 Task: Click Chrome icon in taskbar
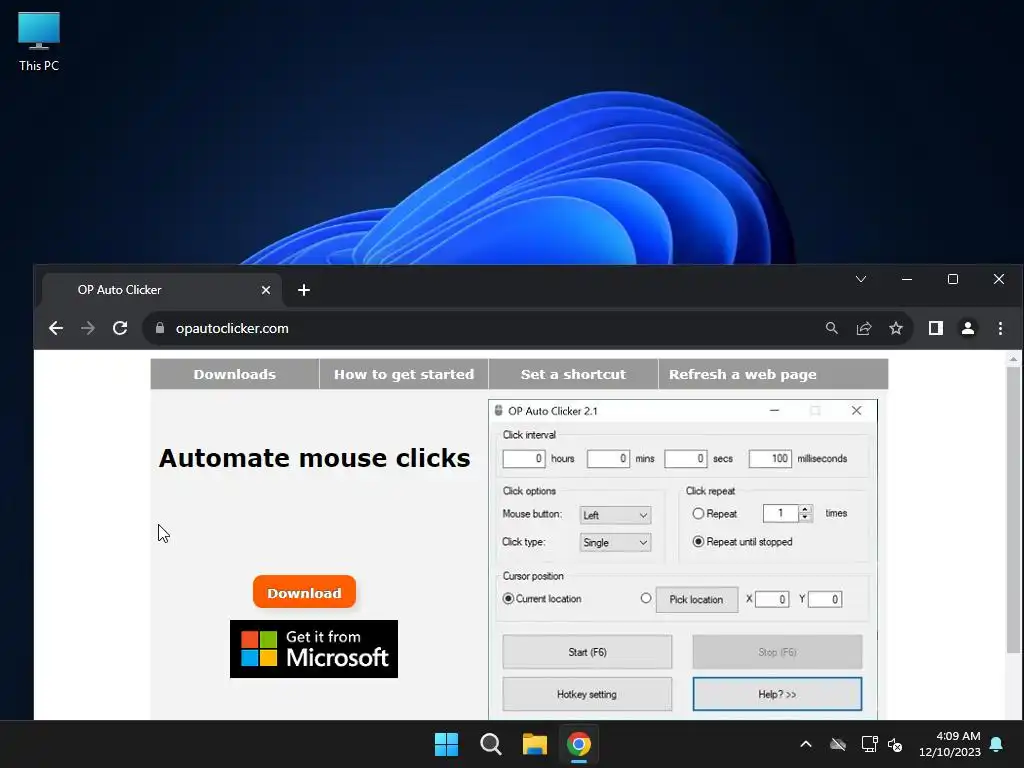(579, 744)
